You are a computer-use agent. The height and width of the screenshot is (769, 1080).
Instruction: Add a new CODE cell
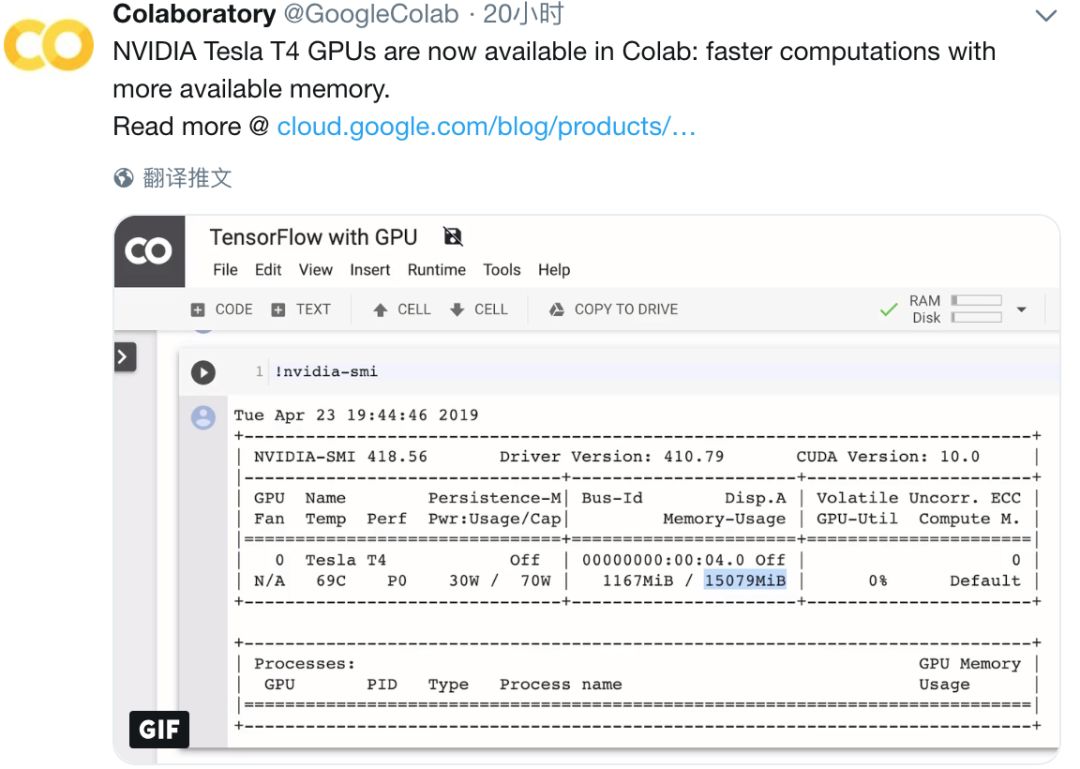tap(222, 310)
